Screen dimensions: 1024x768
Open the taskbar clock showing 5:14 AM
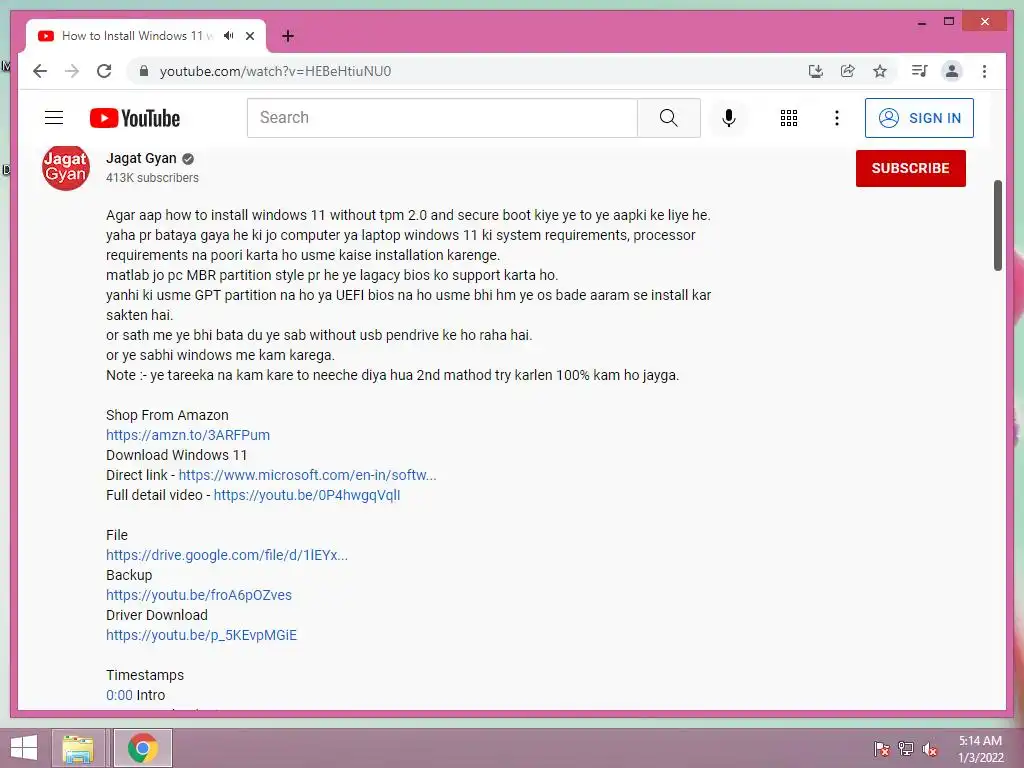980,749
